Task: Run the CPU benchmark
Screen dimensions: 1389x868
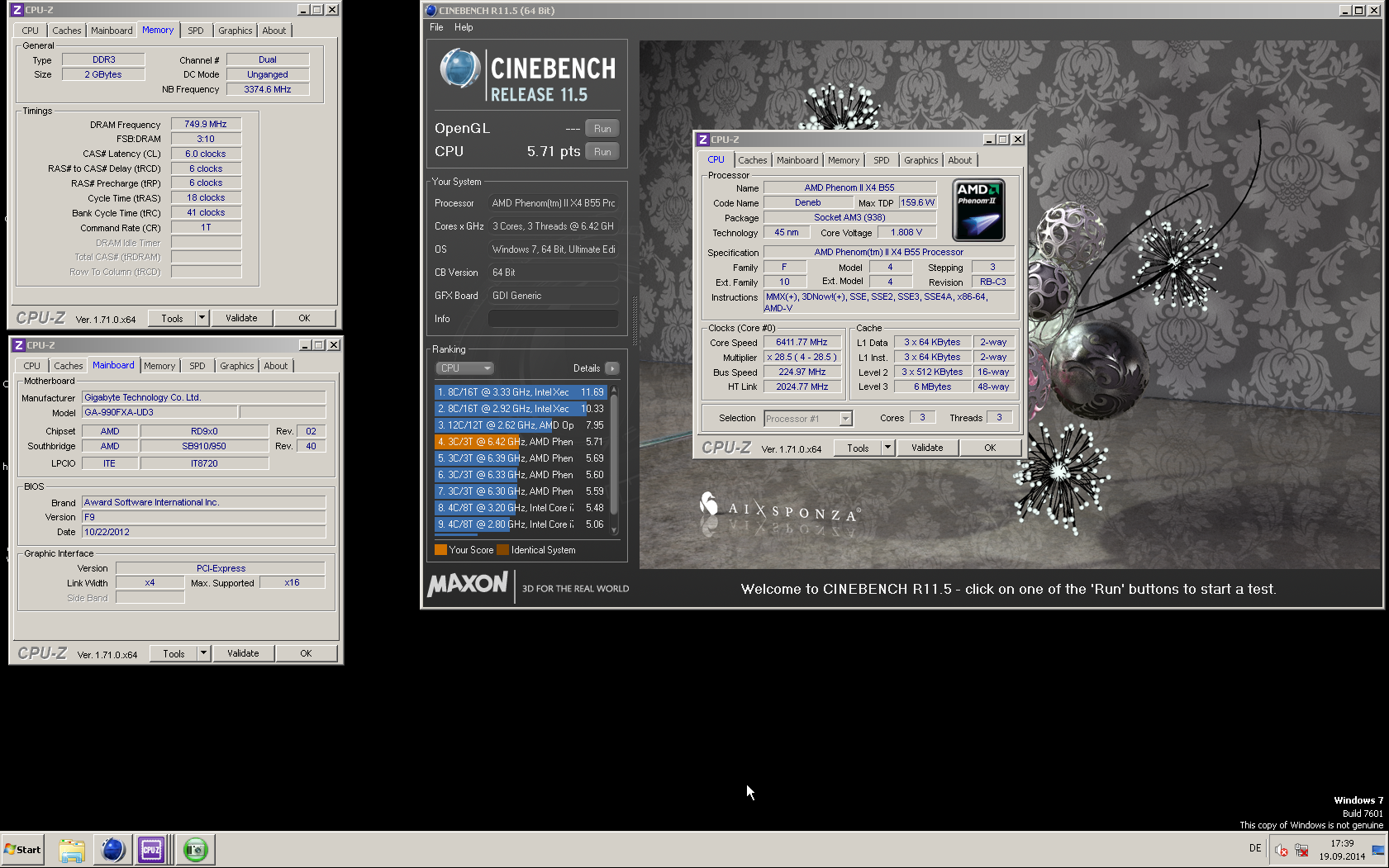Action: 602,152
